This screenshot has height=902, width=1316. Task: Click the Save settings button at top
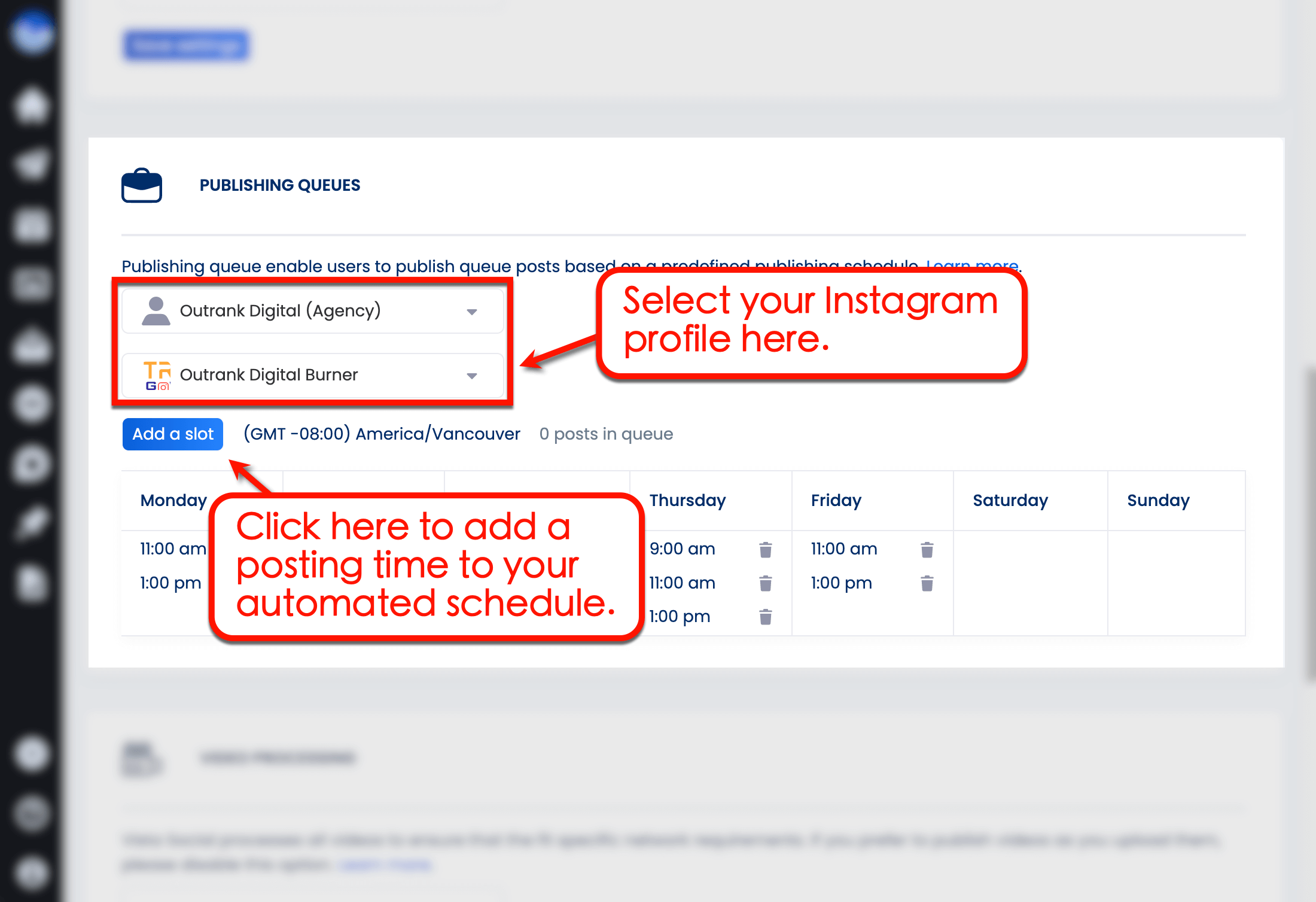point(185,45)
